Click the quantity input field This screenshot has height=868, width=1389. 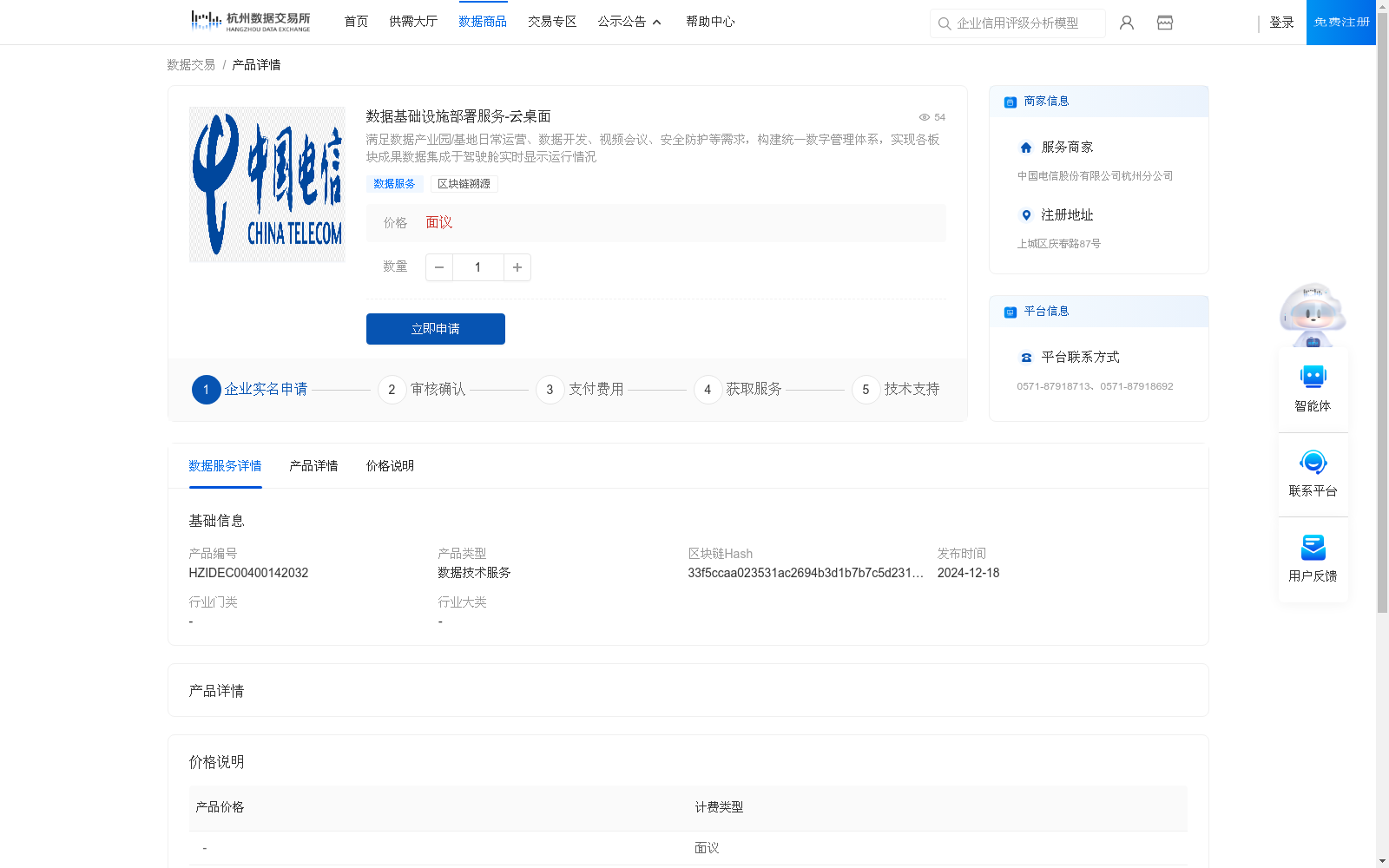[x=477, y=267]
